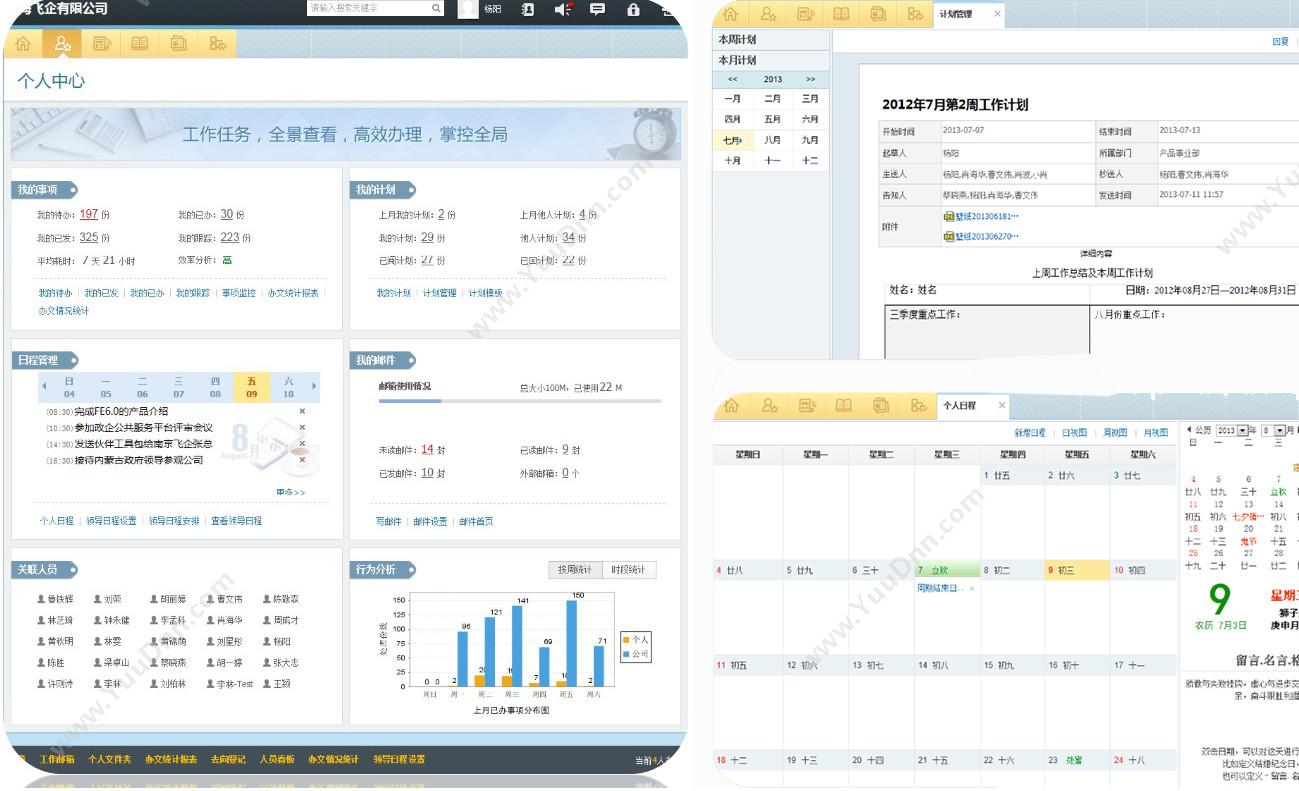1299x791 pixels.
Task: Switch to 月视图 in 个人日程
Action: point(1157,433)
